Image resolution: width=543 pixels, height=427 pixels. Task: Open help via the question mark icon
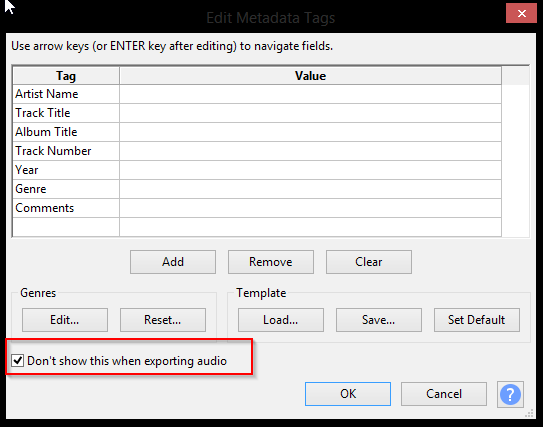pos(510,394)
